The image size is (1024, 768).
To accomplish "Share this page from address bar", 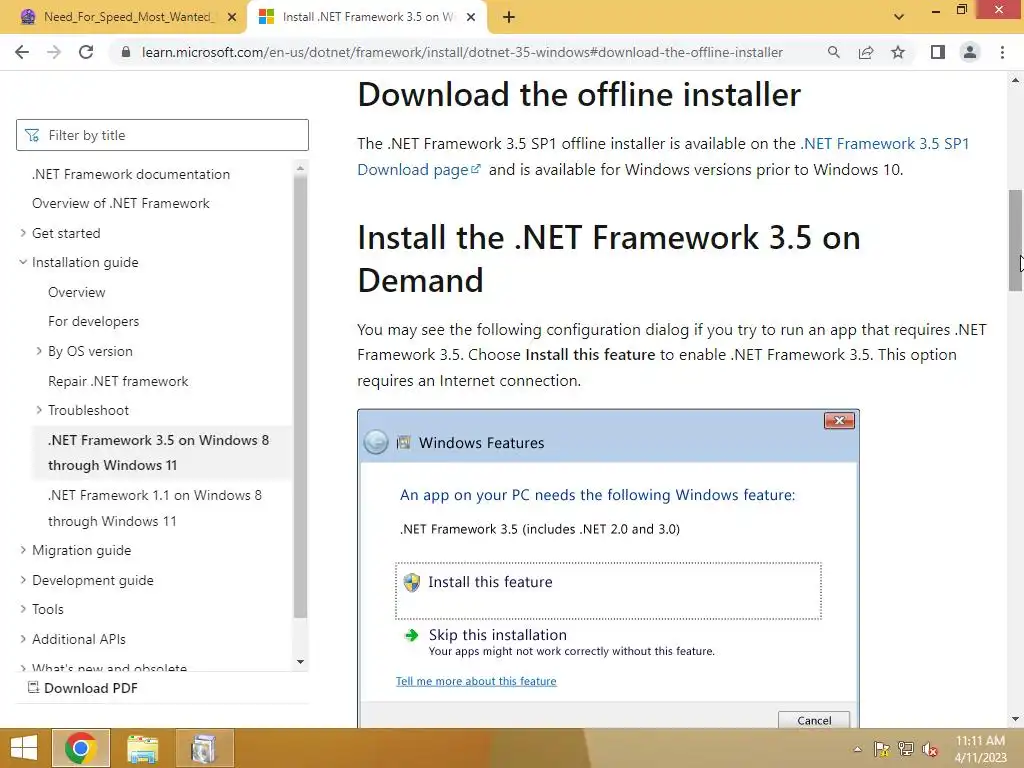I will 866,52.
